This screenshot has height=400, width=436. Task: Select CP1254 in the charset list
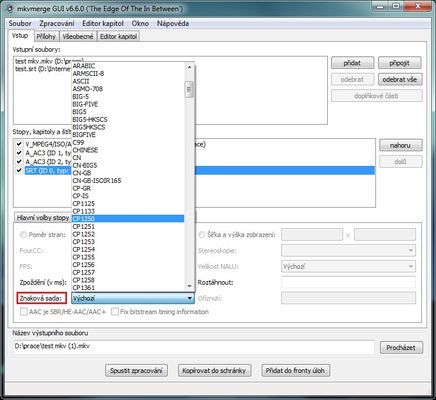coord(128,250)
